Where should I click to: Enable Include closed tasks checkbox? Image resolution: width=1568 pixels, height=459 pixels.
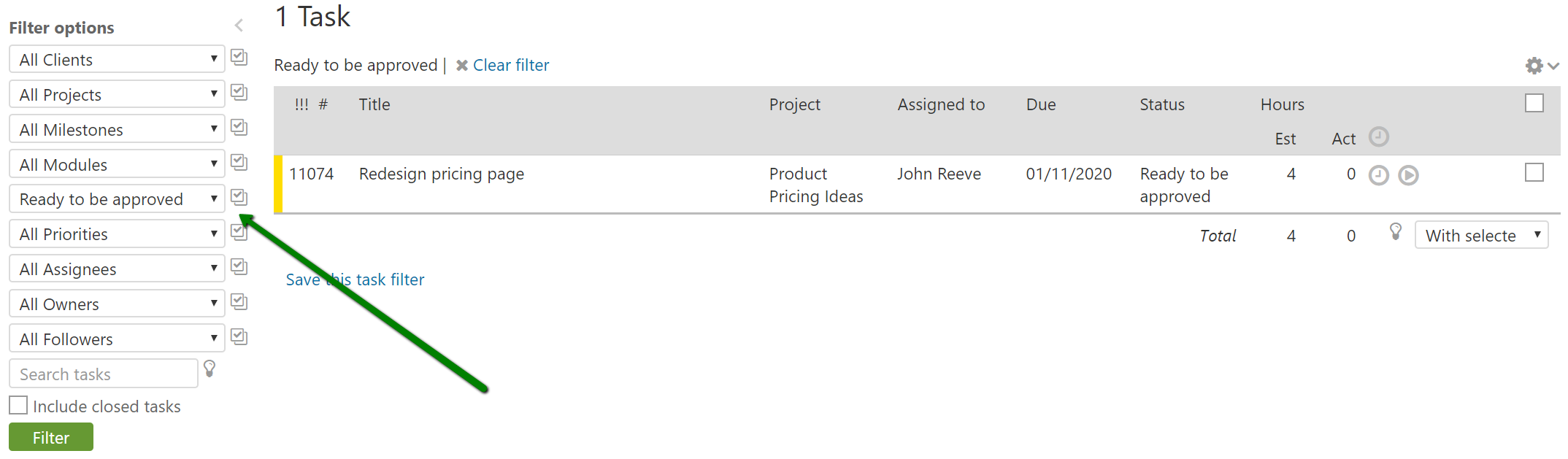point(18,406)
